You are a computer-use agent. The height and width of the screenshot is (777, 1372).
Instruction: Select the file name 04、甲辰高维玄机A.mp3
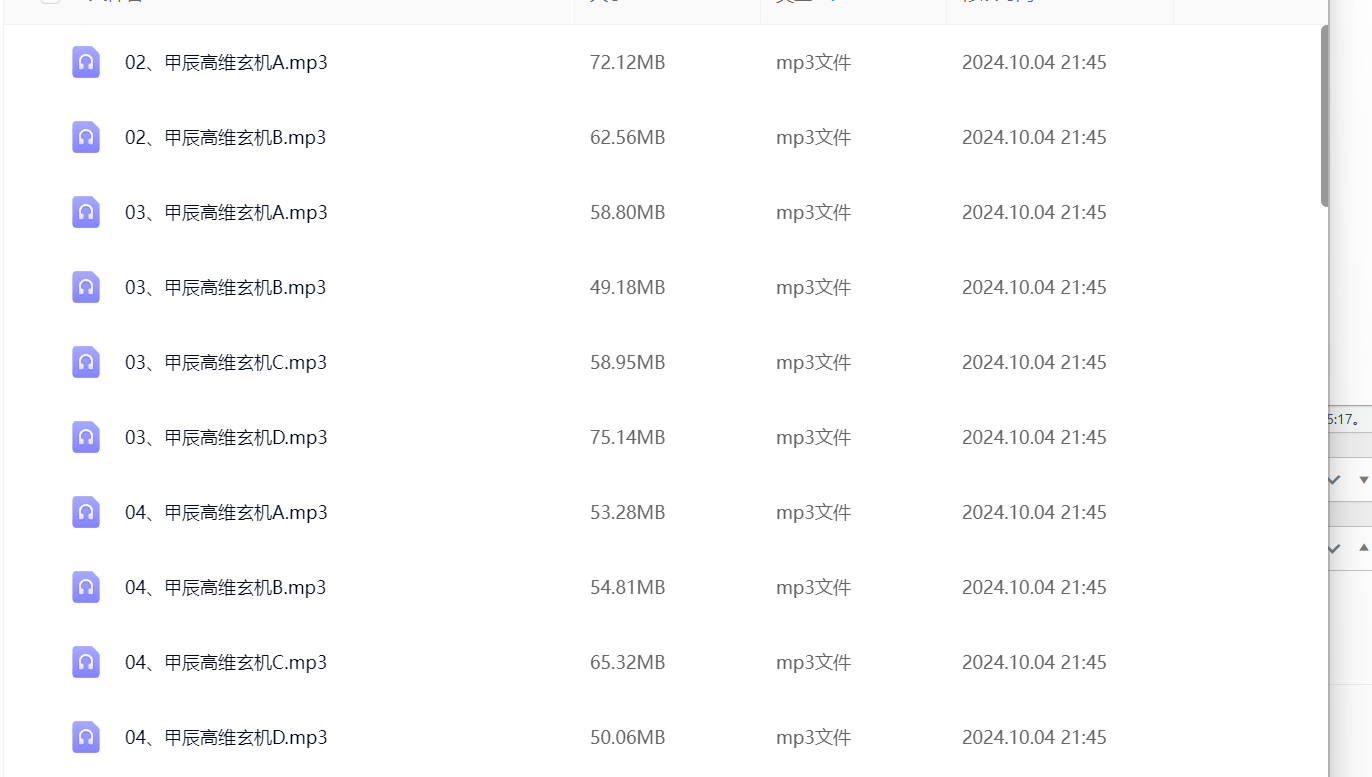click(x=226, y=512)
